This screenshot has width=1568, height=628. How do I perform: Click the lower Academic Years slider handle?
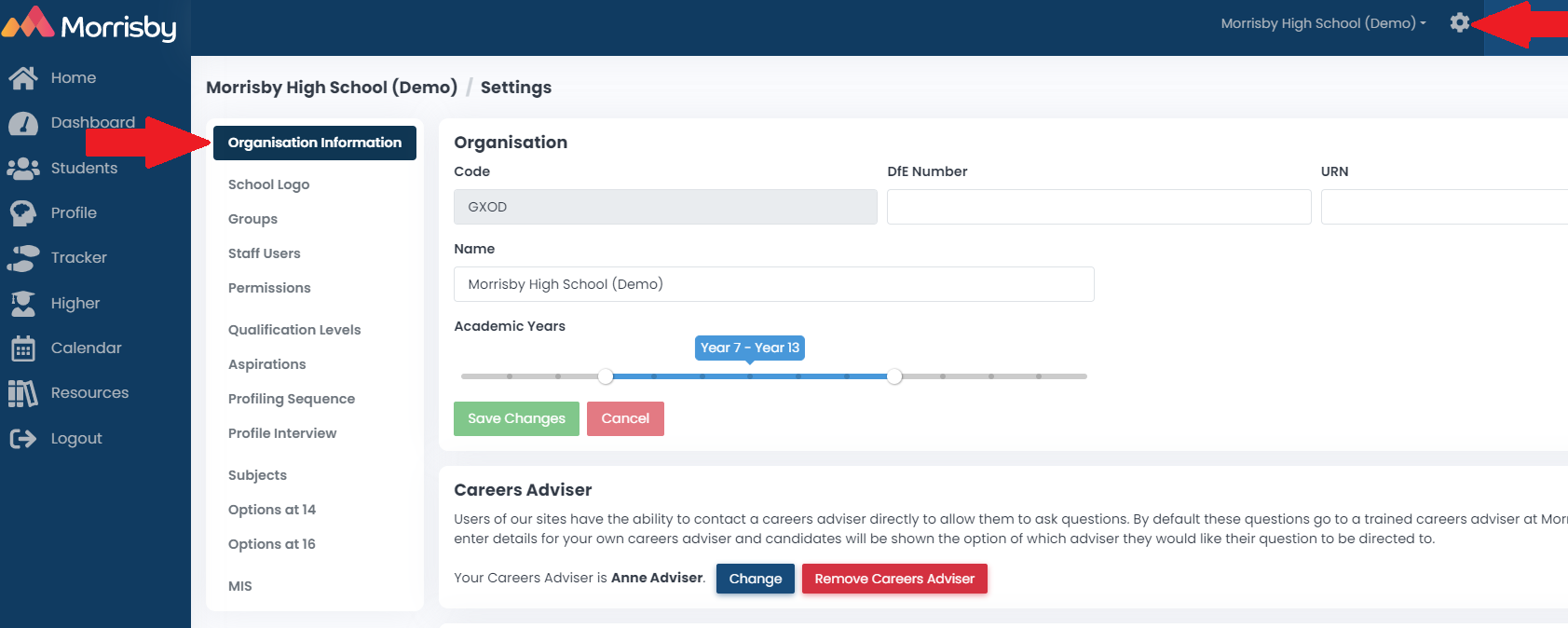coord(606,376)
